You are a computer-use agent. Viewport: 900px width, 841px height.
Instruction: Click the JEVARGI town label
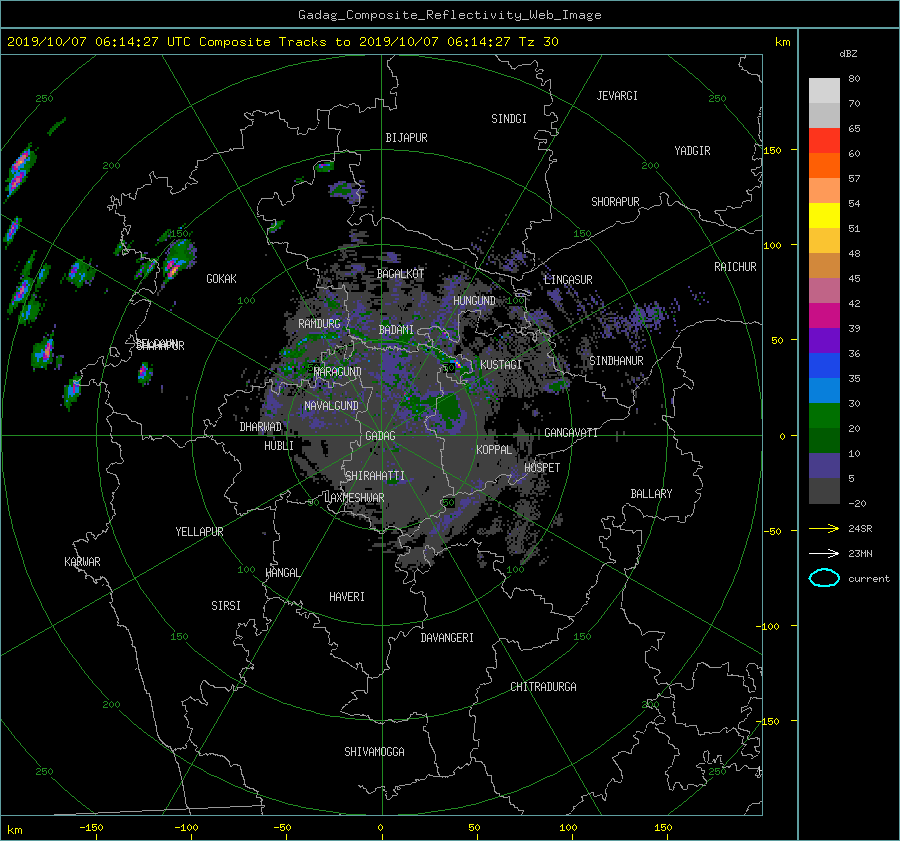point(617,96)
